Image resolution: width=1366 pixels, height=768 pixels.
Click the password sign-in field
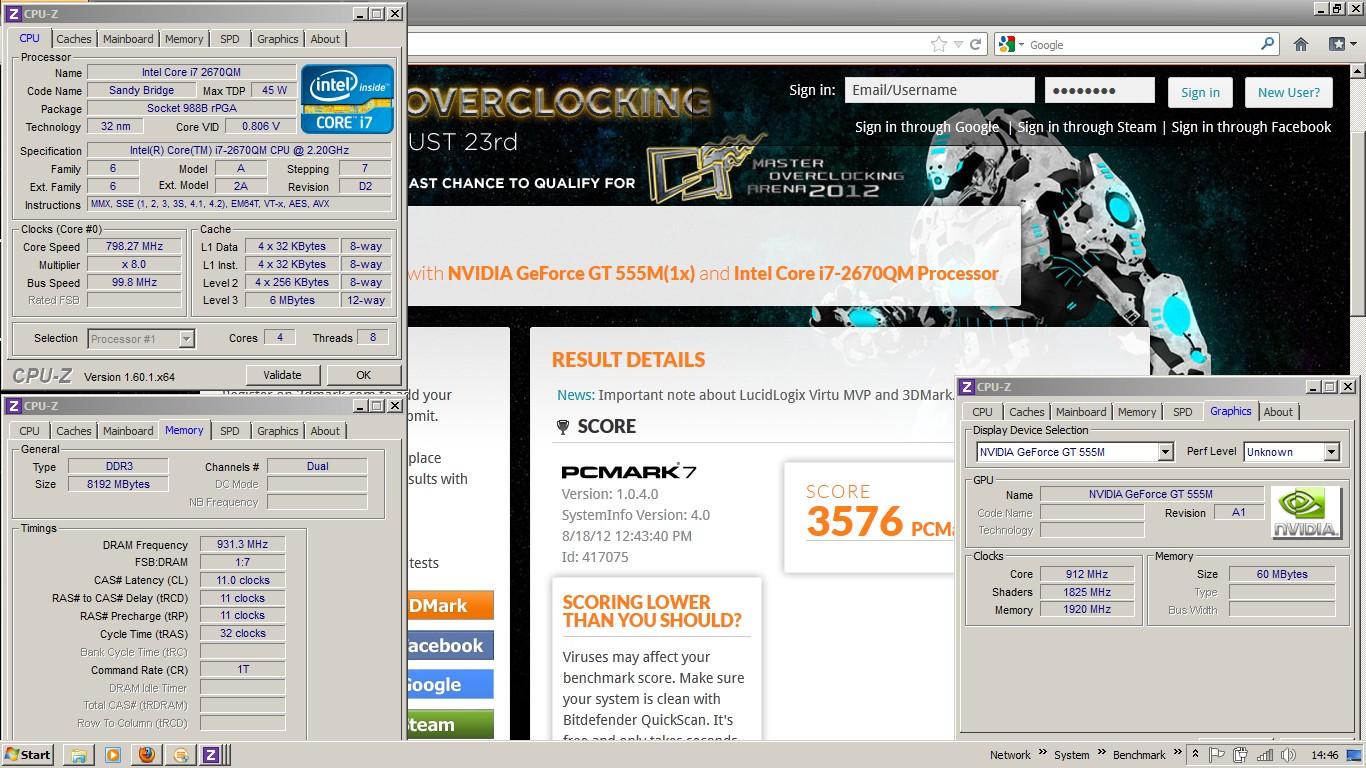1099,90
